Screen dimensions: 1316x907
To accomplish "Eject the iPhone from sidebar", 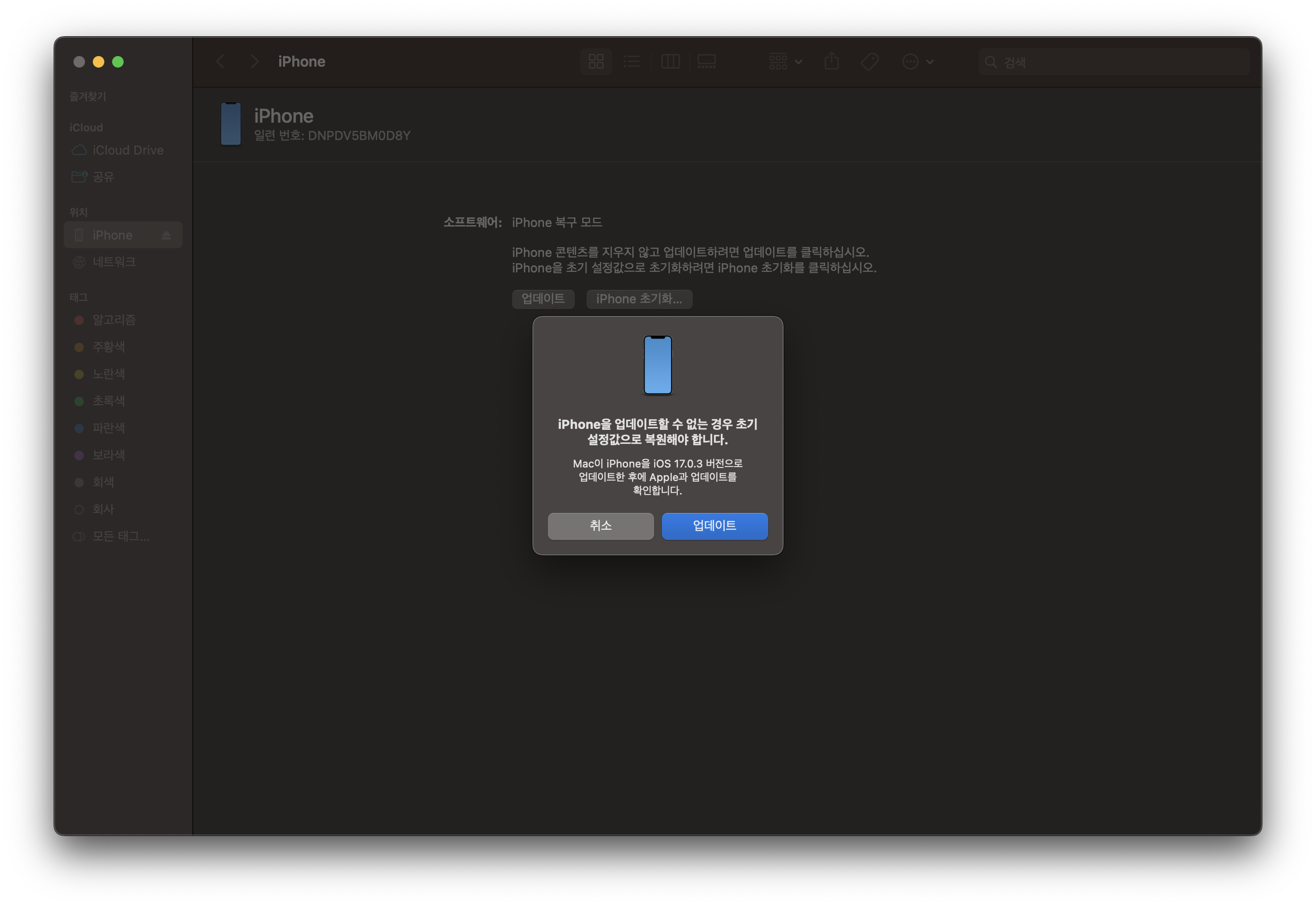I will coord(167,235).
